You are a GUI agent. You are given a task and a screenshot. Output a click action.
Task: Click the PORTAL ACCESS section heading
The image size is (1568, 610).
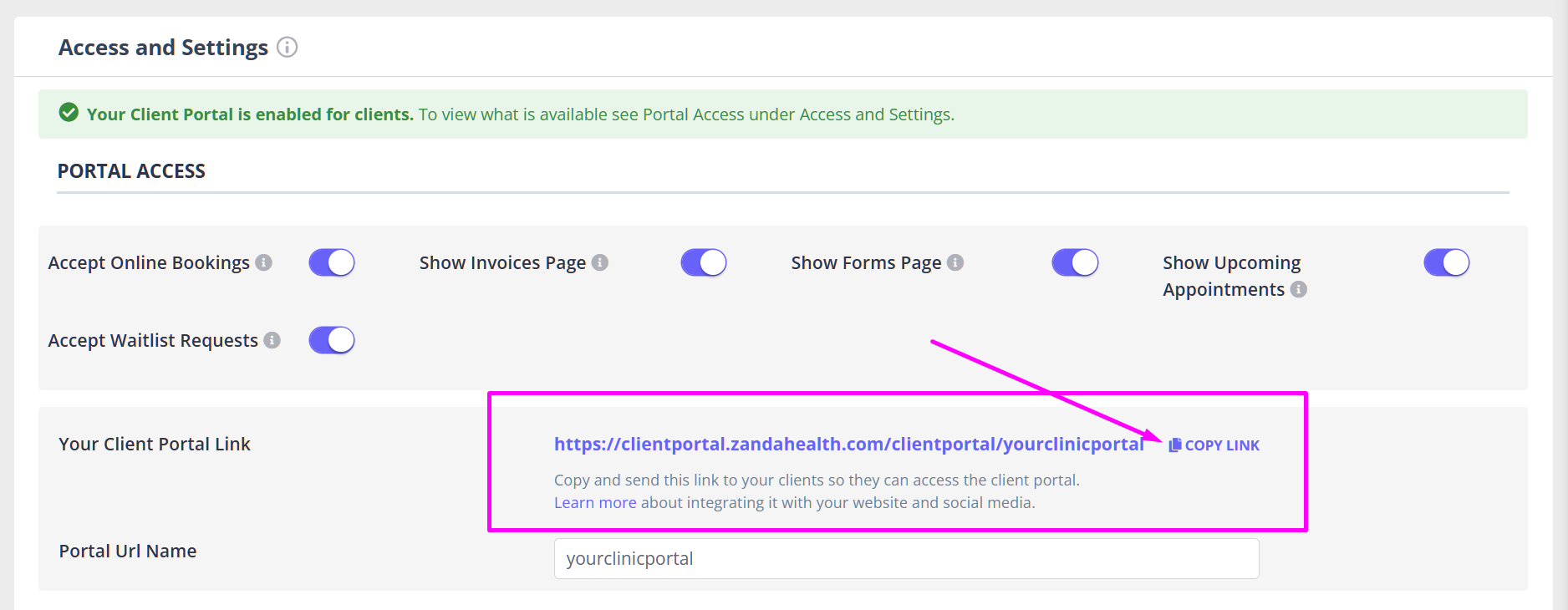click(131, 171)
